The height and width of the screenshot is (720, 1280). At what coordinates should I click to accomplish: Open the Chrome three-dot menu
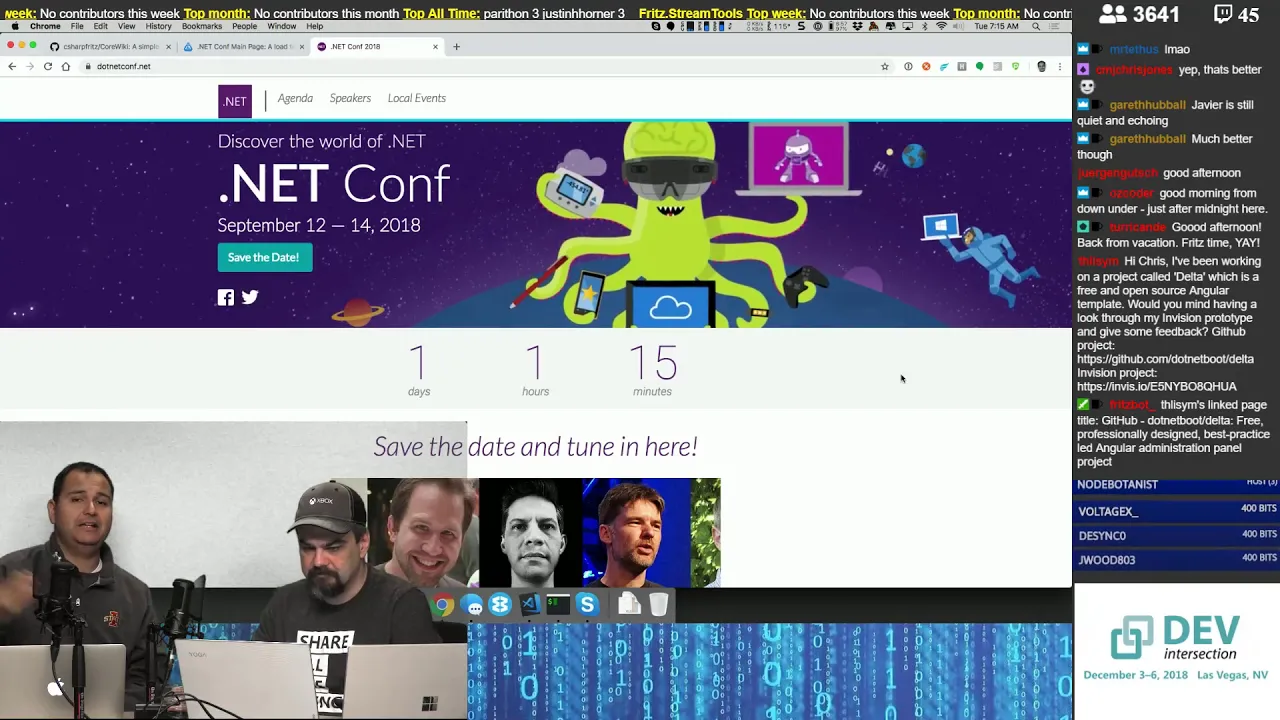coord(1060,66)
